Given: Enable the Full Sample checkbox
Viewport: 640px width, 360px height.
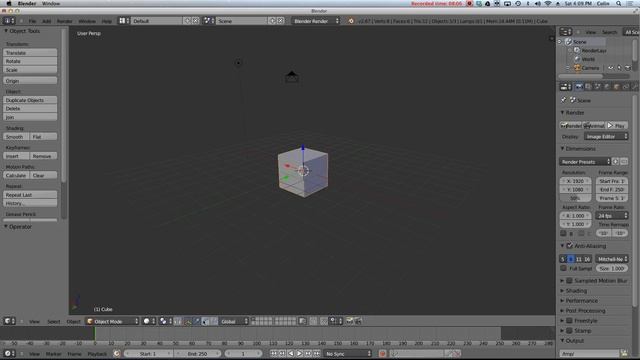Looking at the screenshot, I should coord(564,268).
